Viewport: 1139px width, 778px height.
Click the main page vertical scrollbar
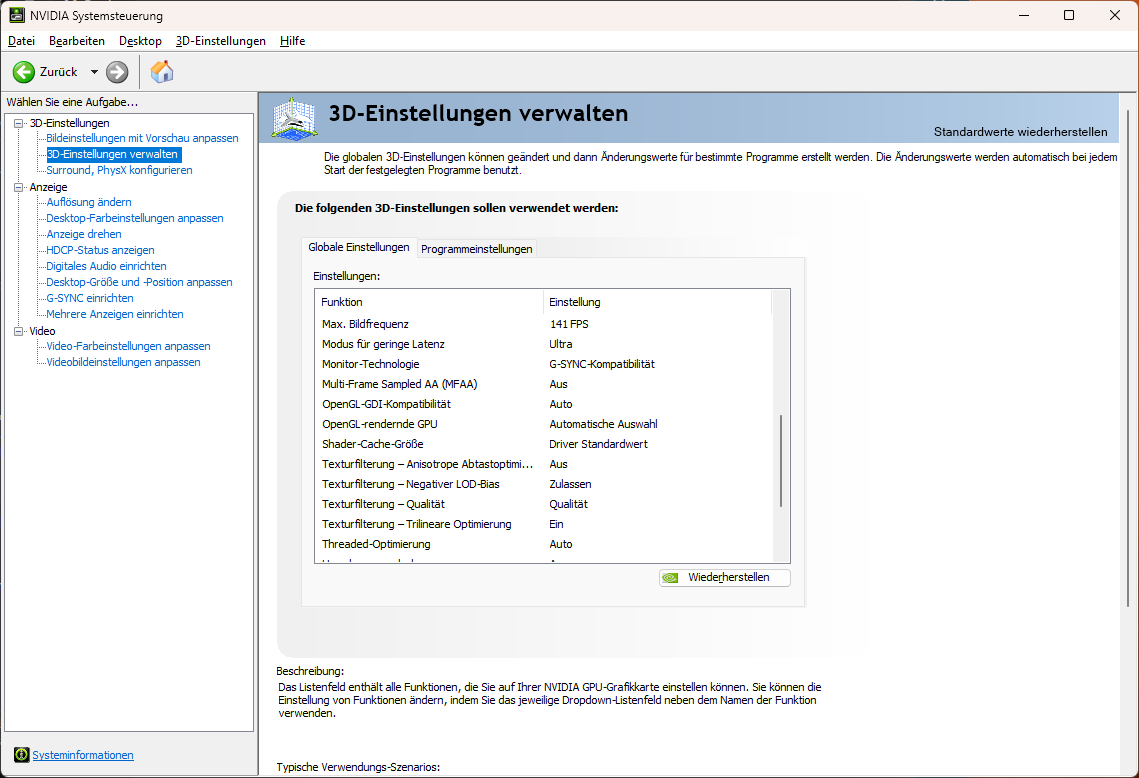(x=1128, y=359)
